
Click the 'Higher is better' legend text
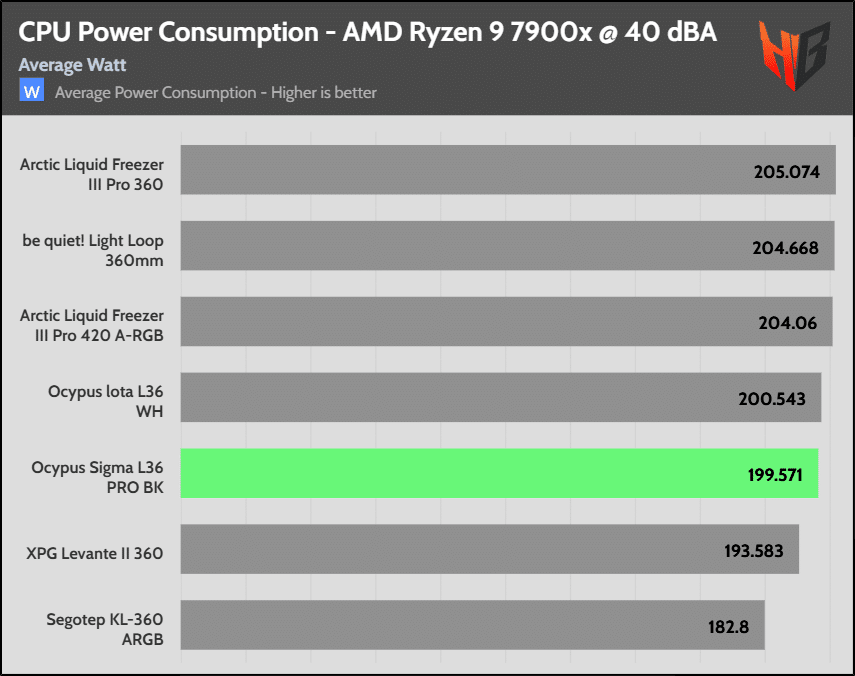pyautogui.click(x=216, y=93)
